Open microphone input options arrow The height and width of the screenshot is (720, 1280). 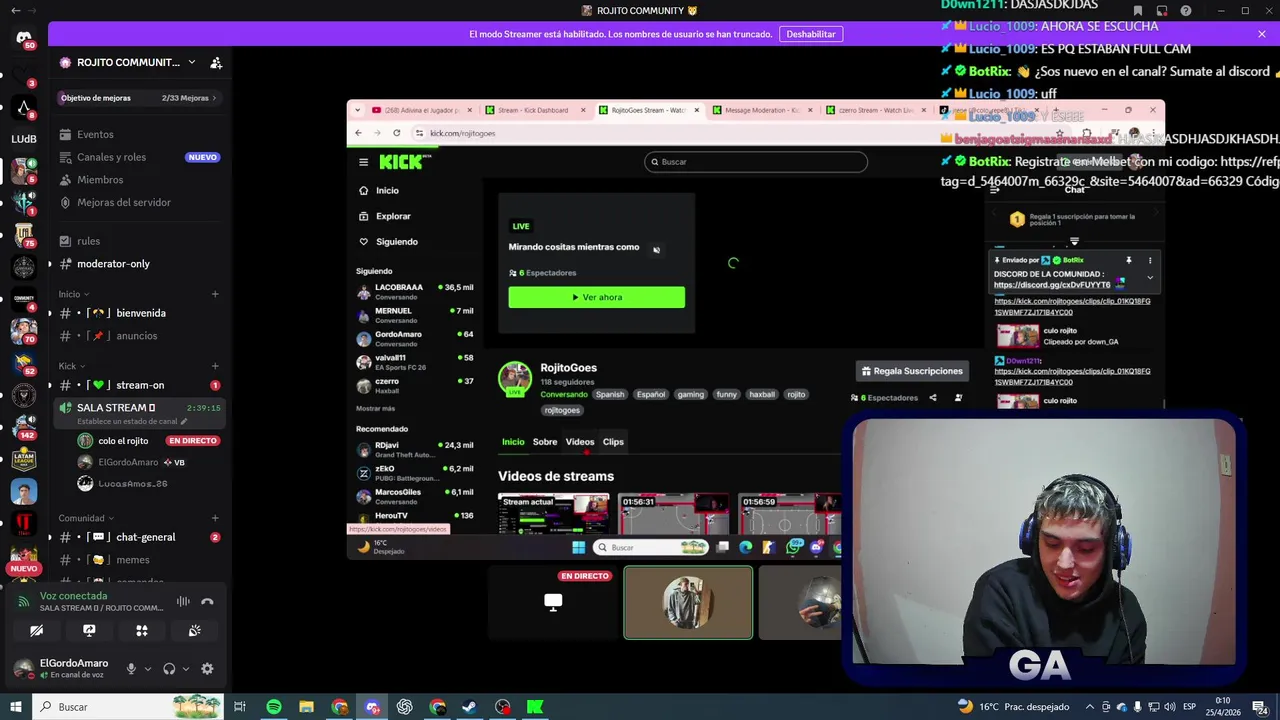pos(148,669)
